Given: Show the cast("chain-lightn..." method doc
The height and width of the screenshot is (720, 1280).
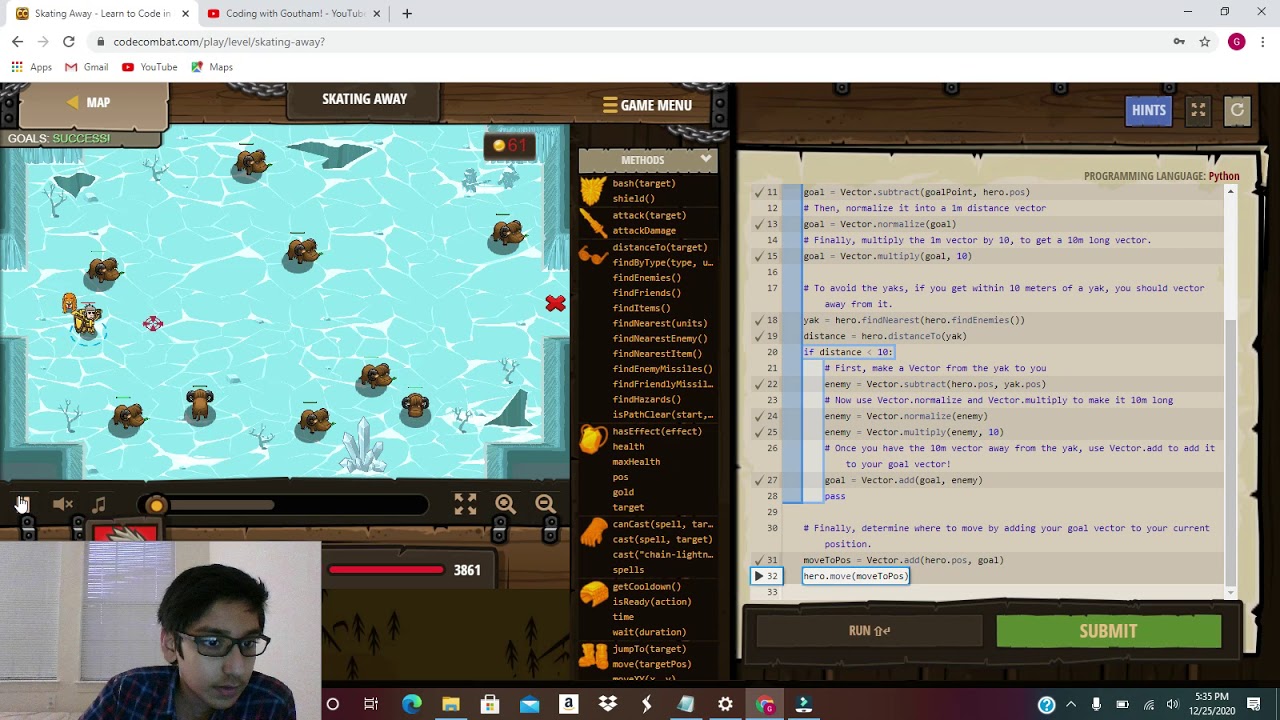Looking at the screenshot, I should 662,555.
